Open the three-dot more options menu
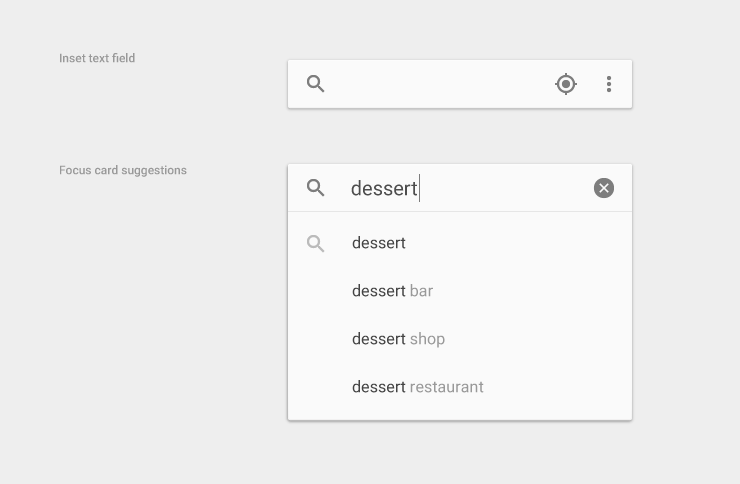Image resolution: width=740 pixels, height=484 pixels. (609, 84)
